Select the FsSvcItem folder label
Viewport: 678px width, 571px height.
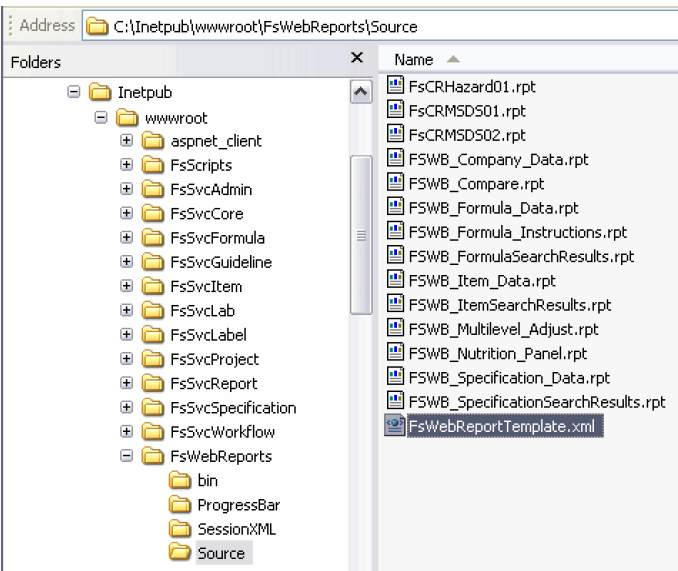206,287
